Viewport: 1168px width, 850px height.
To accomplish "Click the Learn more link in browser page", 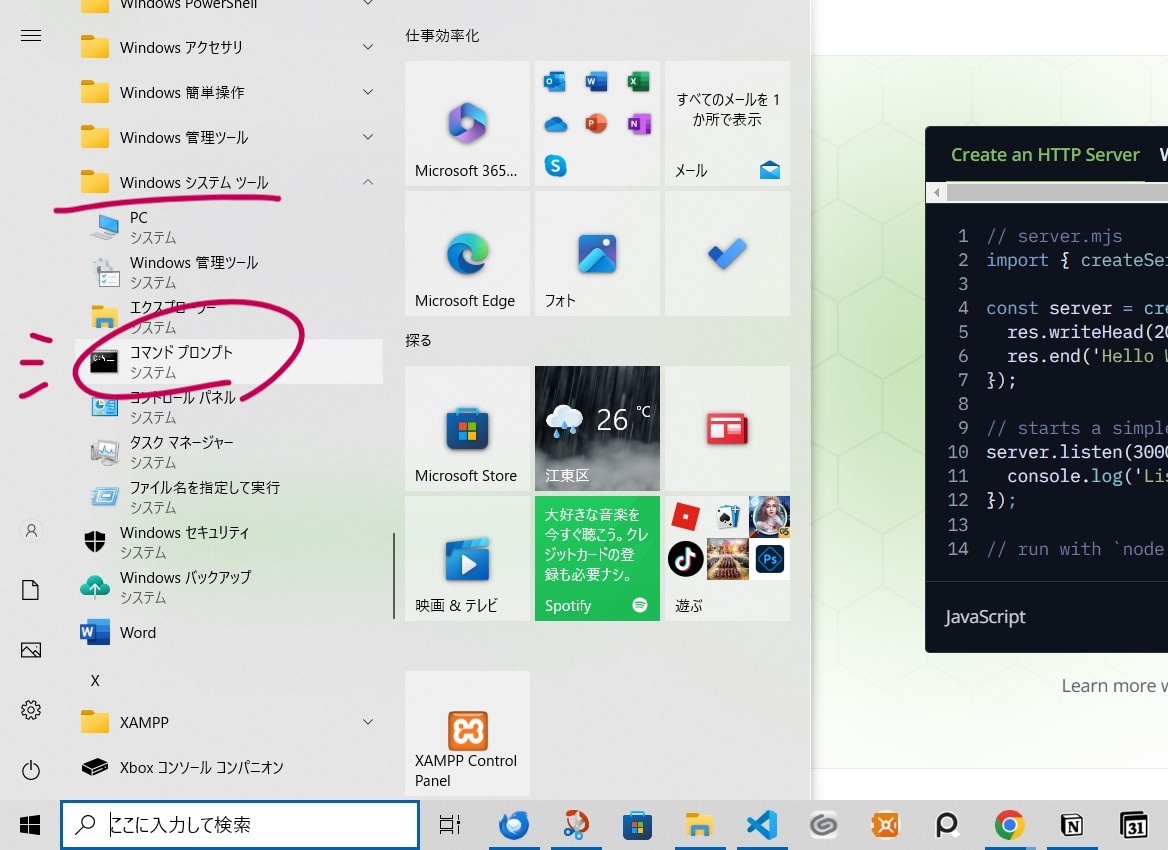I will tap(1114, 685).
